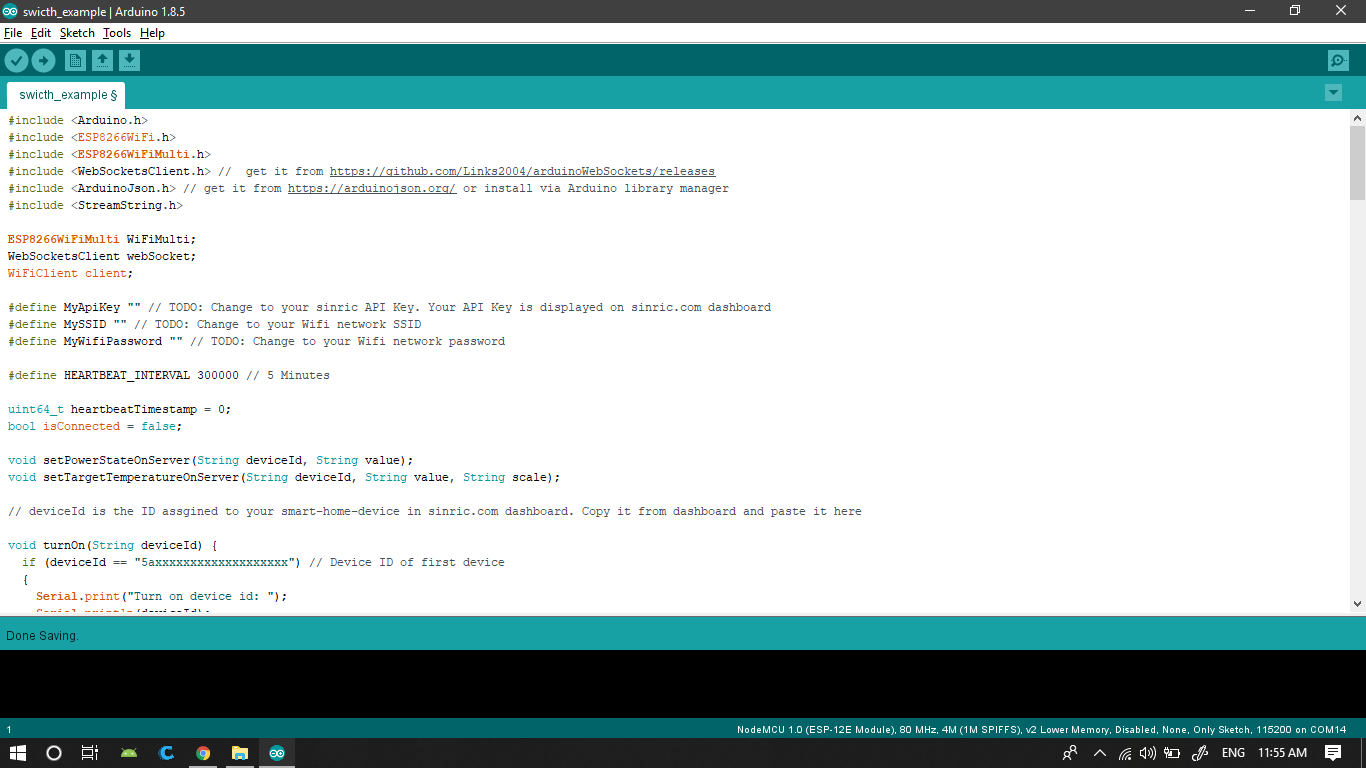Screen dimensions: 1366x768
Task: Click the scrollbar up arrow in the editor
Action: (1357, 118)
